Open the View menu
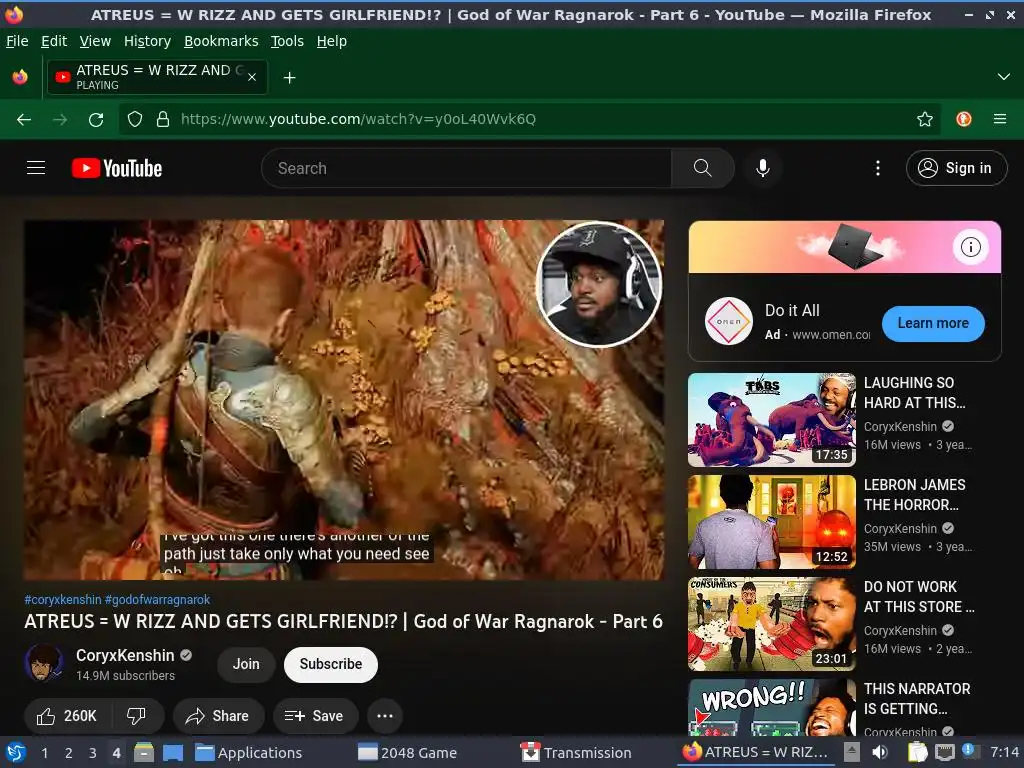Image resolution: width=1024 pixels, height=768 pixels. click(95, 41)
